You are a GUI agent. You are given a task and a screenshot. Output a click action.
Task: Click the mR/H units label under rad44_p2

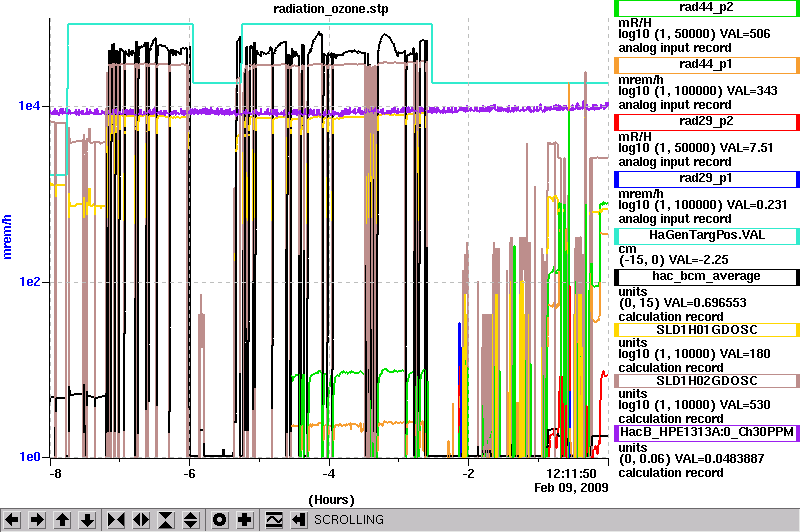click(635, 23)
